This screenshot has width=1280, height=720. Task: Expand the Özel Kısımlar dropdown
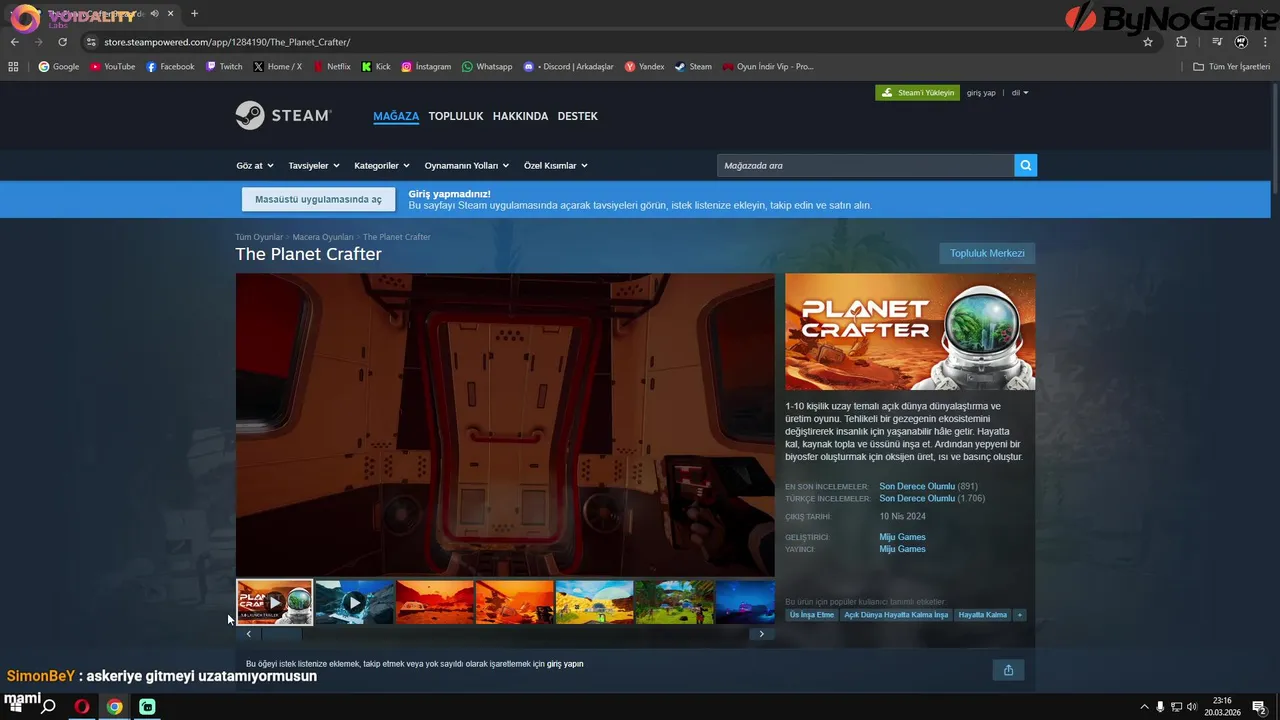[x=556, y=166]
